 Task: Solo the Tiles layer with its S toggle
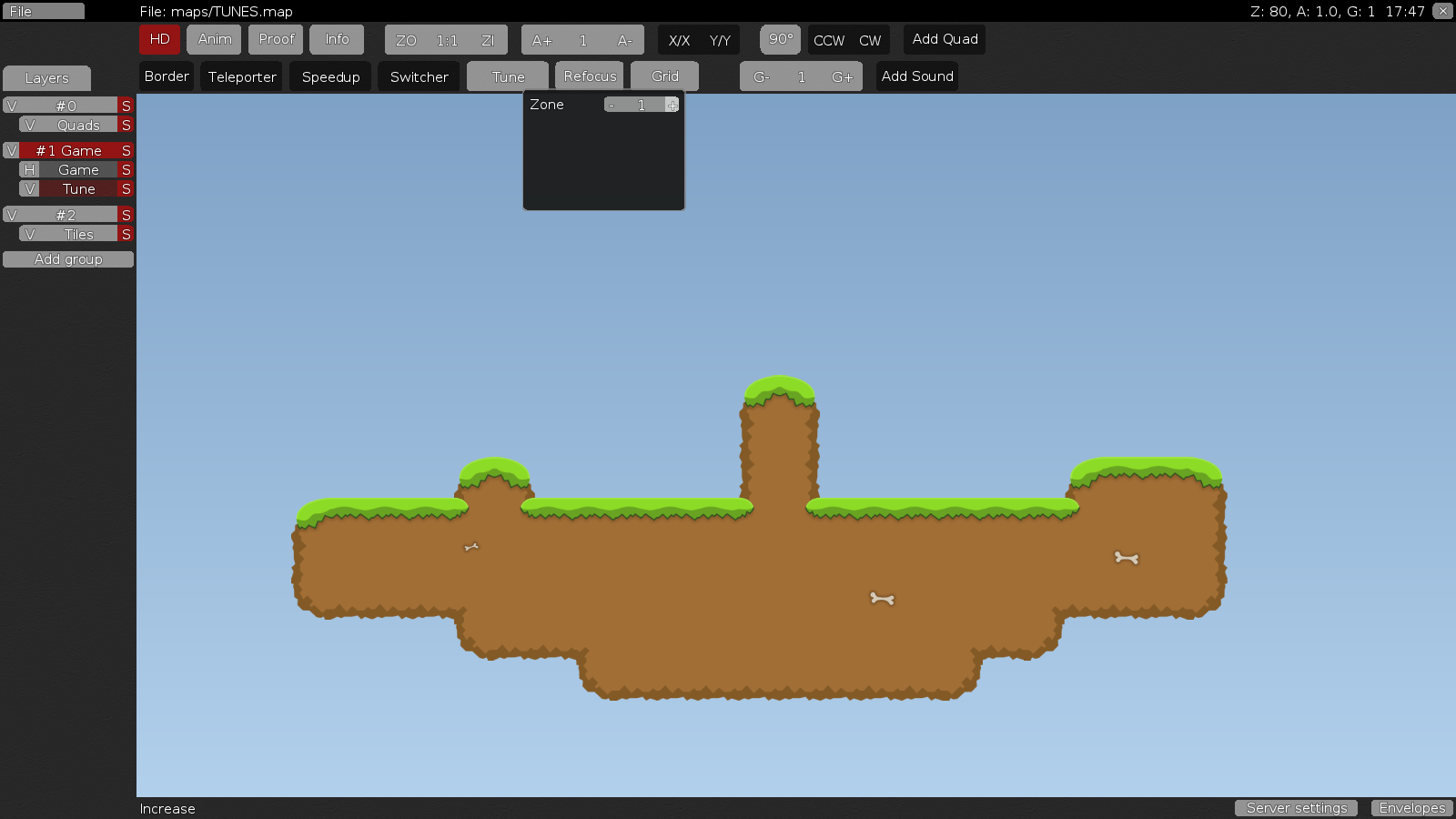pyautogui.click(x=126, y=234)
